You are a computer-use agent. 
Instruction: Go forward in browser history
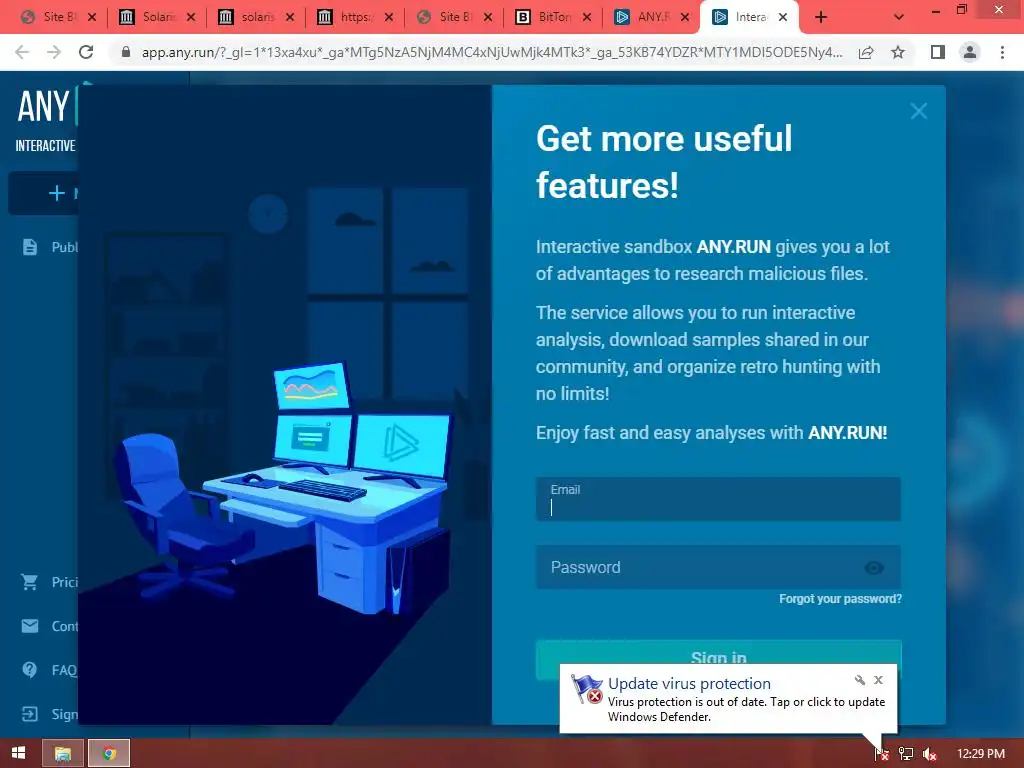(x=54, y=52)
